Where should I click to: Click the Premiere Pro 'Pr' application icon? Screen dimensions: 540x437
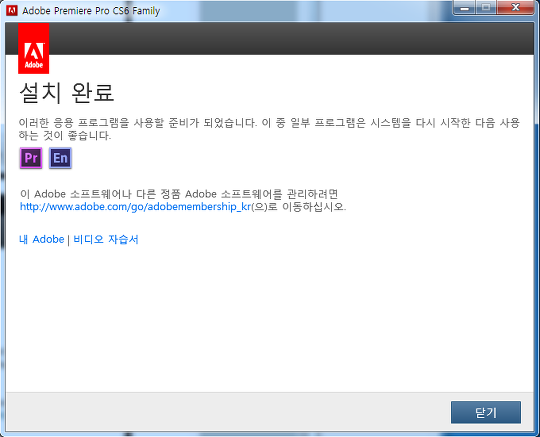point(31,158)
